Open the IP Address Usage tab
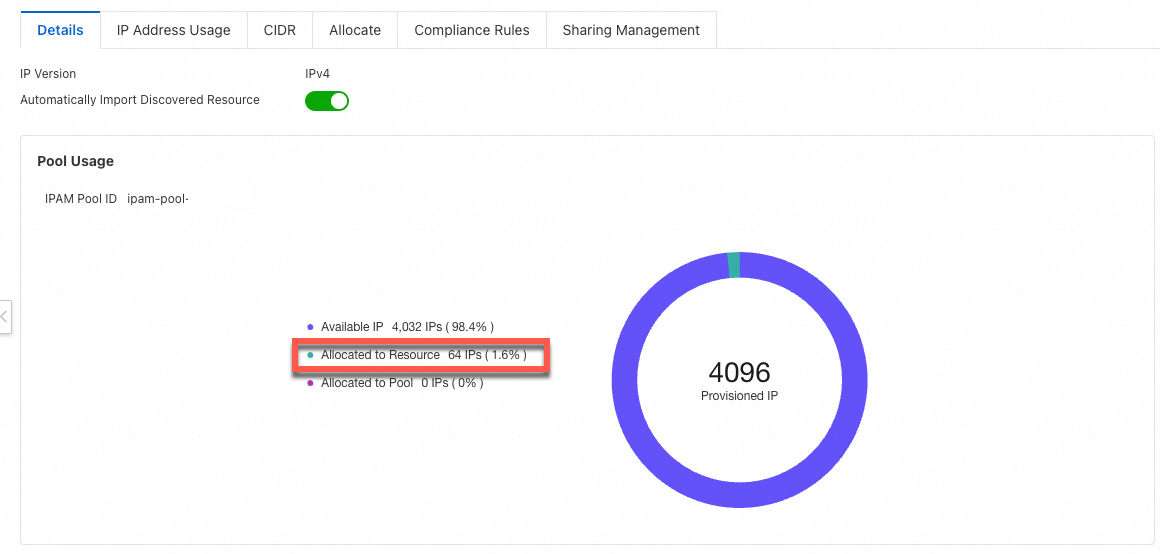This screenshot has height=554, width=1160. (174, 30)
